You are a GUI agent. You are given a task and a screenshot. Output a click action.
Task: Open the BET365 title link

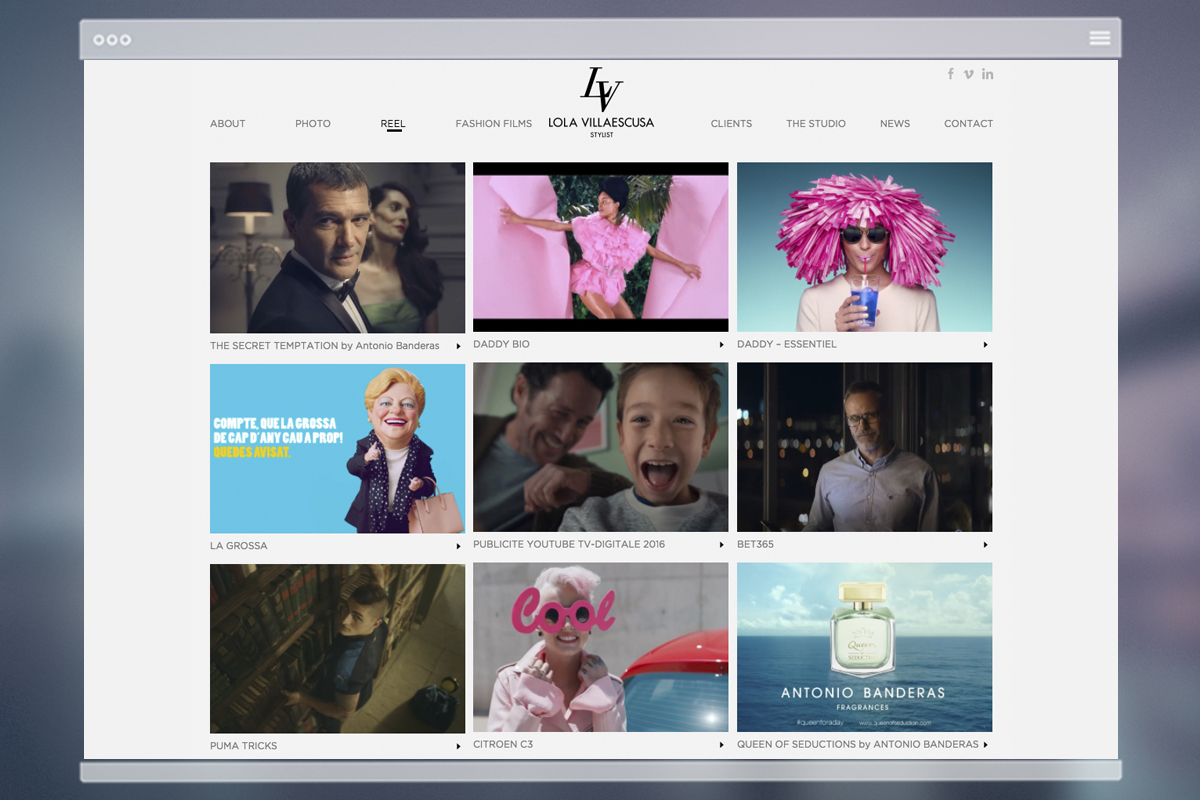755,545
